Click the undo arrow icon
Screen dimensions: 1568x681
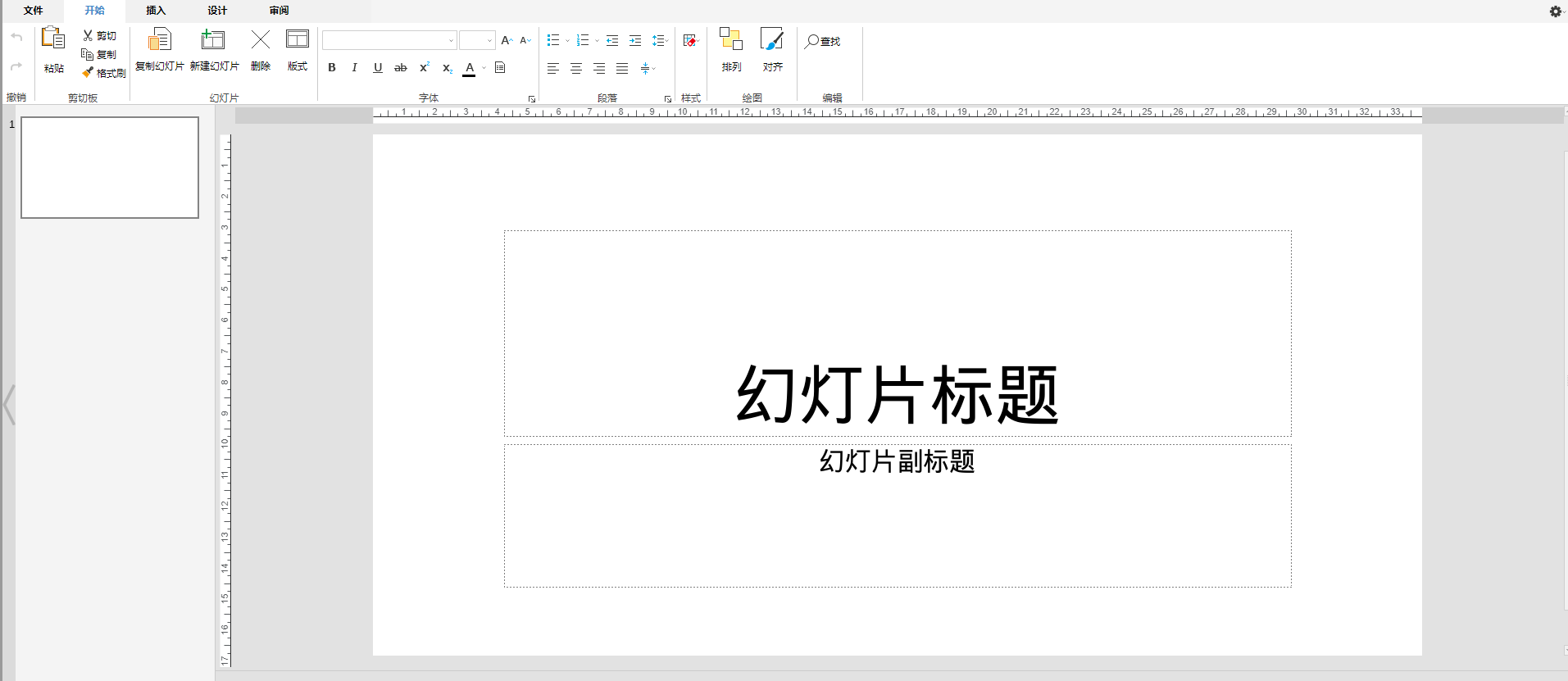tap(16, 37)
